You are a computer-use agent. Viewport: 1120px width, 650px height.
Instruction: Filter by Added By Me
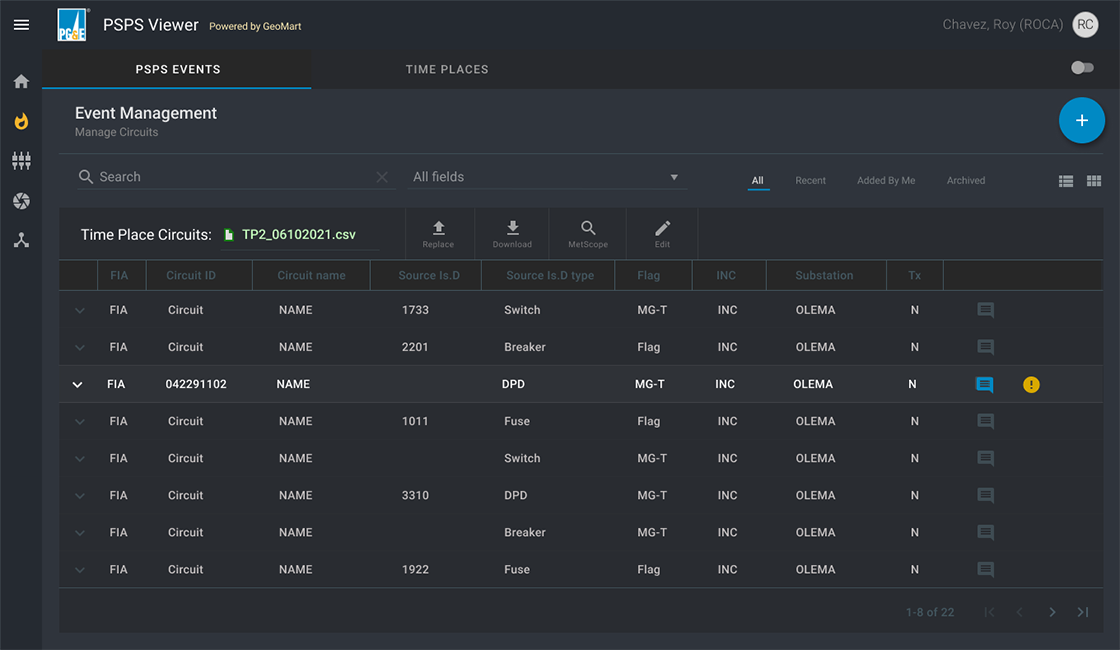(x=886, y=181)
